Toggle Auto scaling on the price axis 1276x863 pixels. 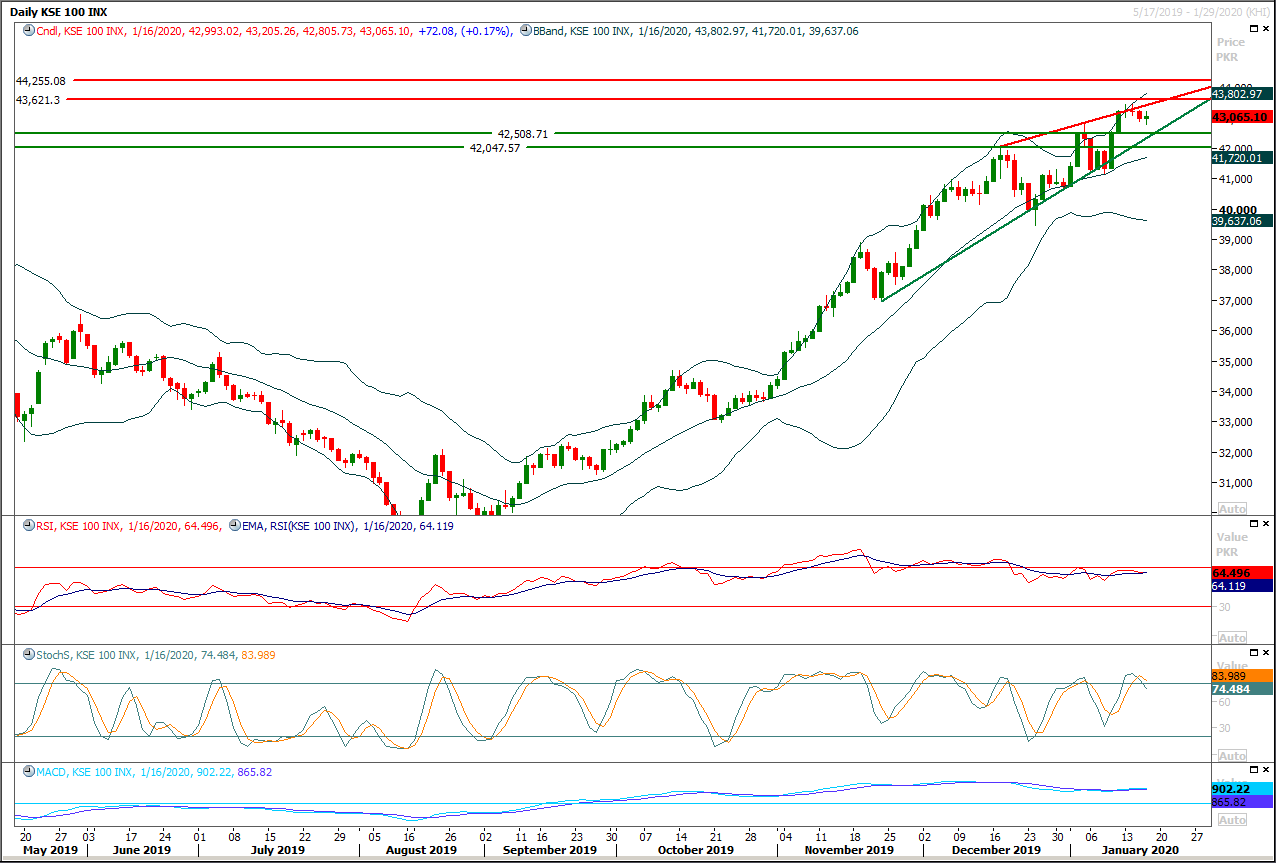click(1231, 508)
